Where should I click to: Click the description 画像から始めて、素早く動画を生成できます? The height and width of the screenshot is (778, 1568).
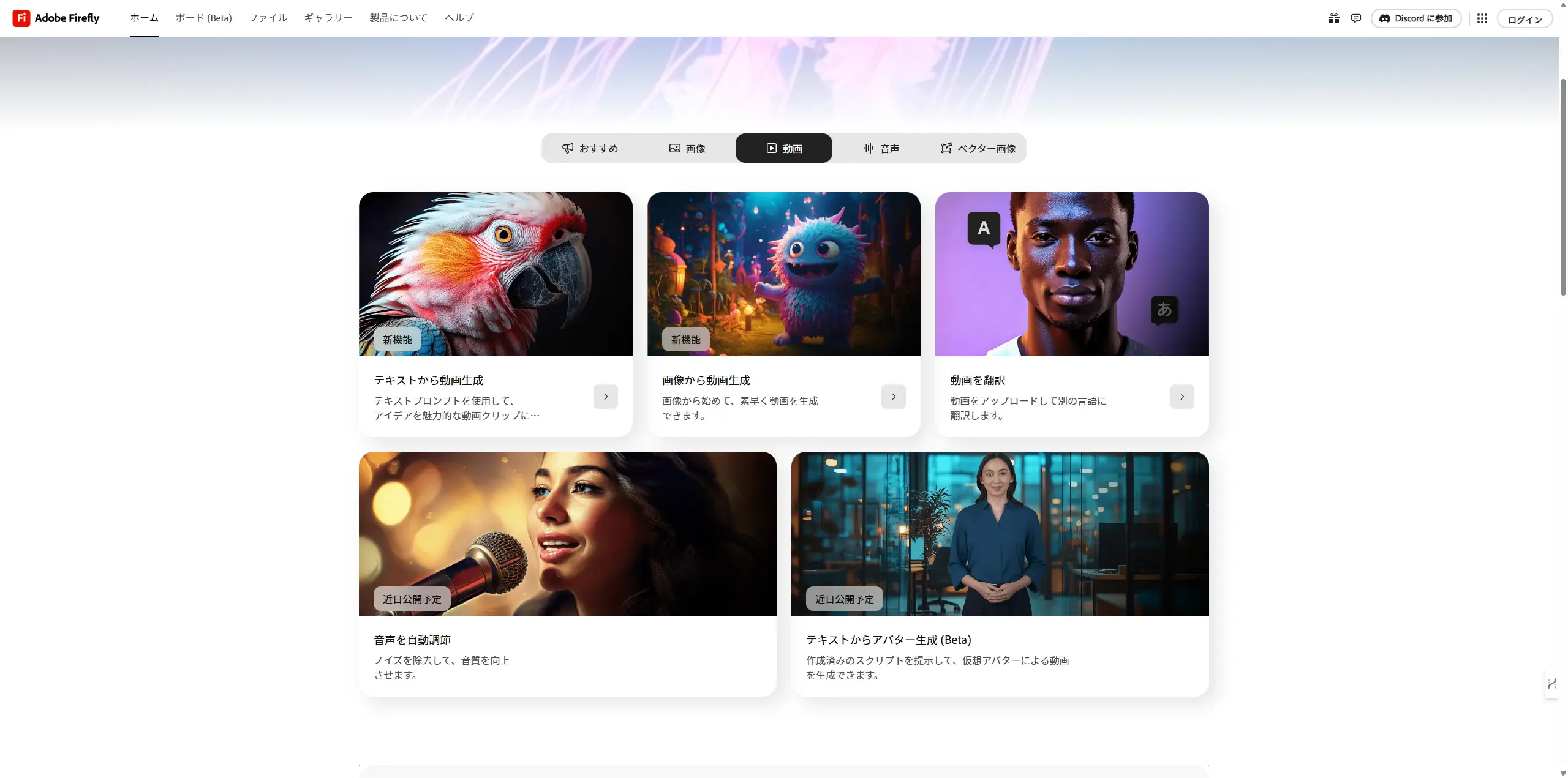pos(740,408)
